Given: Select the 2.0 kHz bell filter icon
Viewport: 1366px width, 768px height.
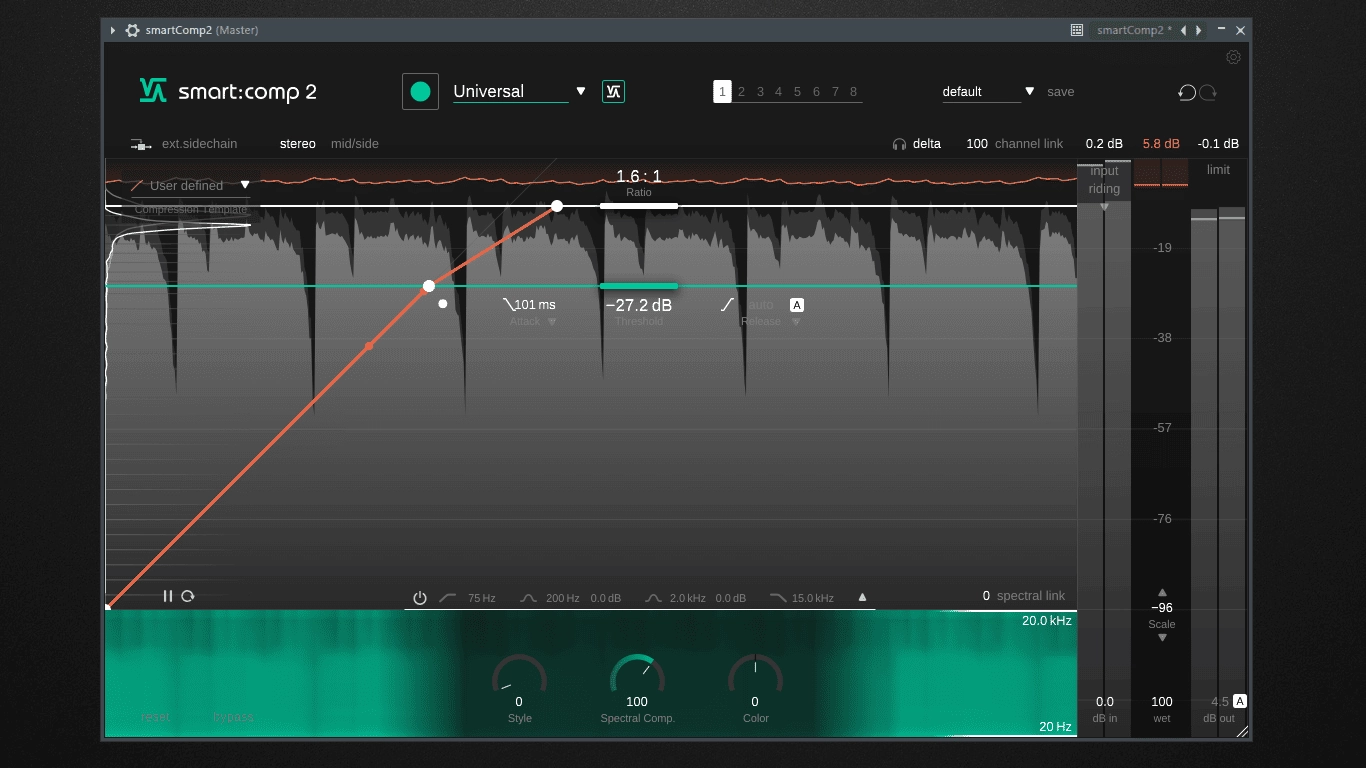Looking at the screenshot, I should pyautogui.click(x=653, y=598).
